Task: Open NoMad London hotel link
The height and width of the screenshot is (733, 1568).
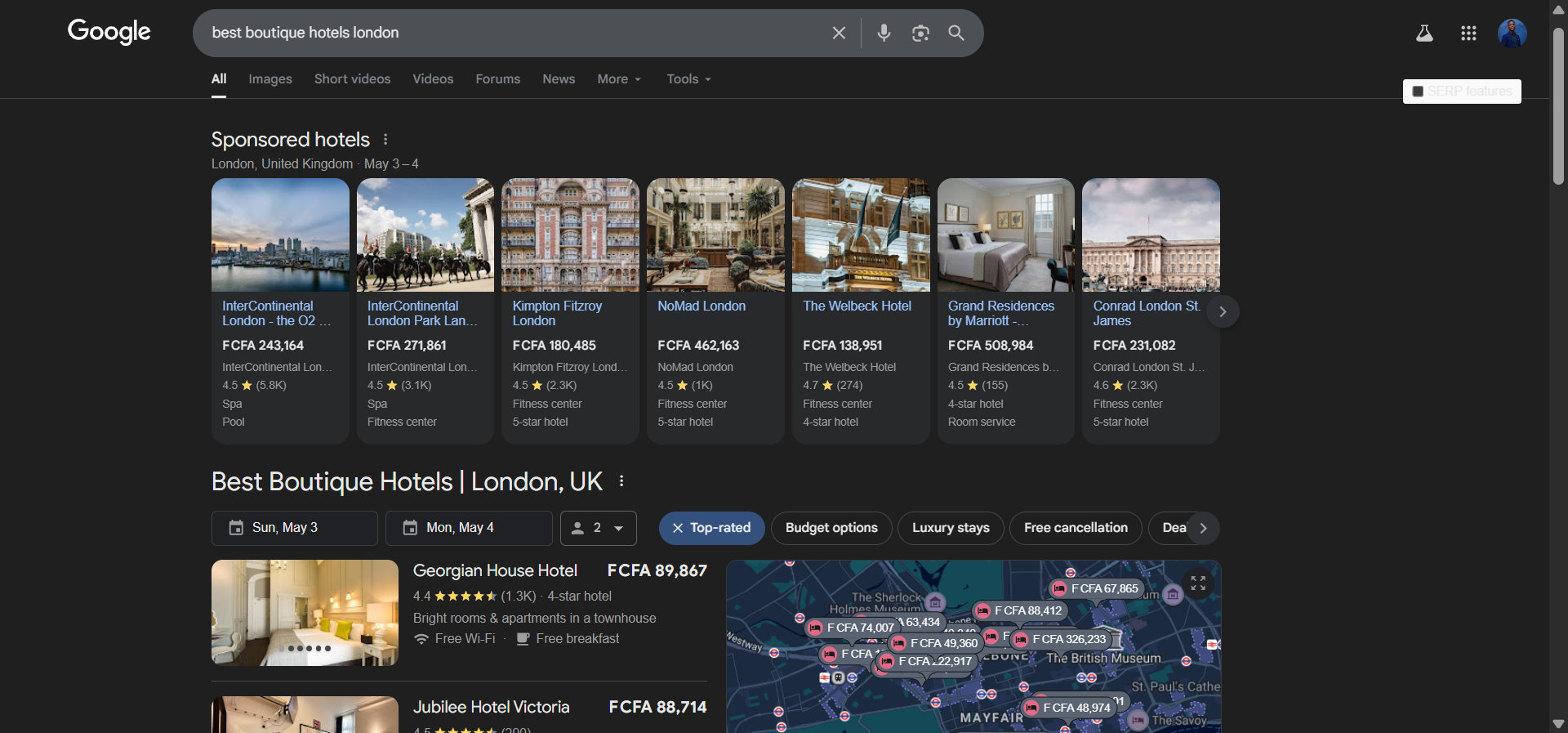Action: point(702,306)
